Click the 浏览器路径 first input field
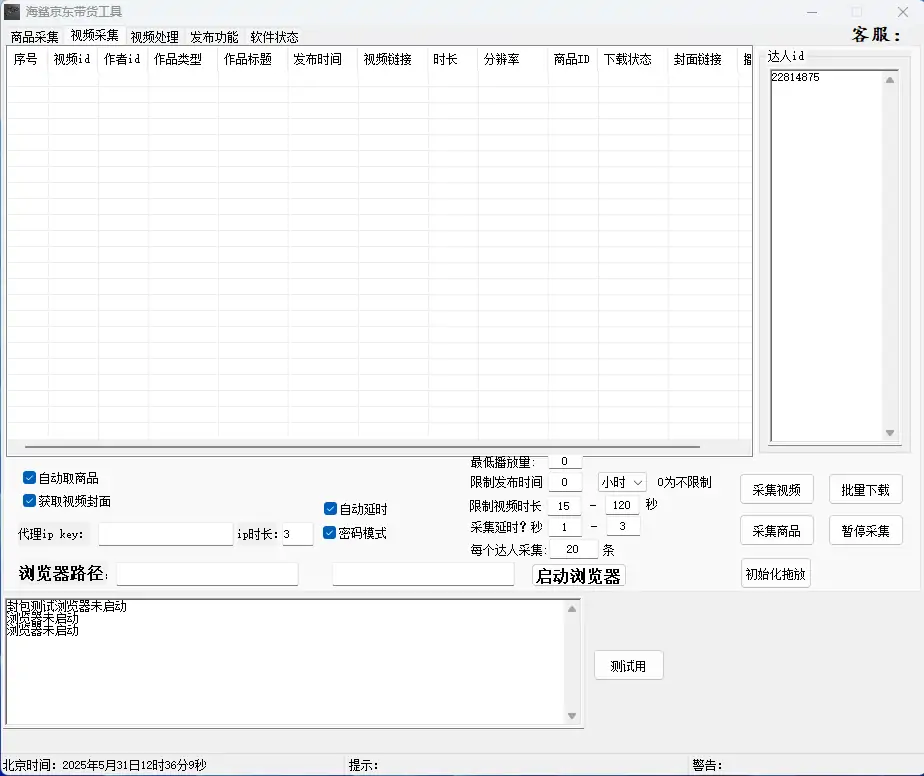Screen dimensions: 924x776 click(207, 574)
